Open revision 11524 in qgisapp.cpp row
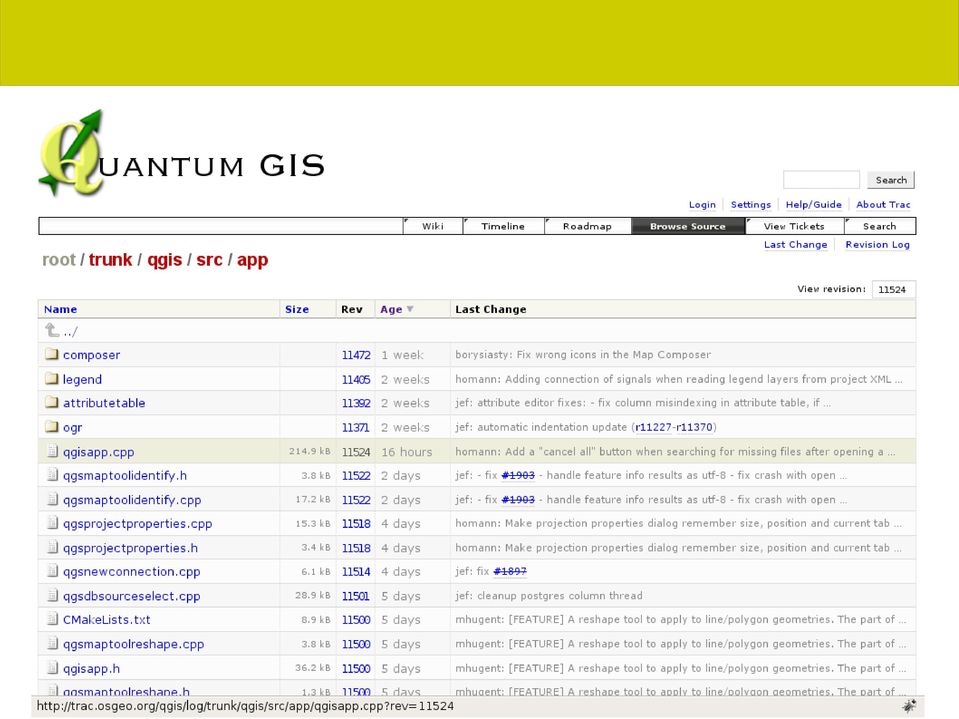Image resolution: width=959 pixels, height=719 pixels. pos(356,452)
